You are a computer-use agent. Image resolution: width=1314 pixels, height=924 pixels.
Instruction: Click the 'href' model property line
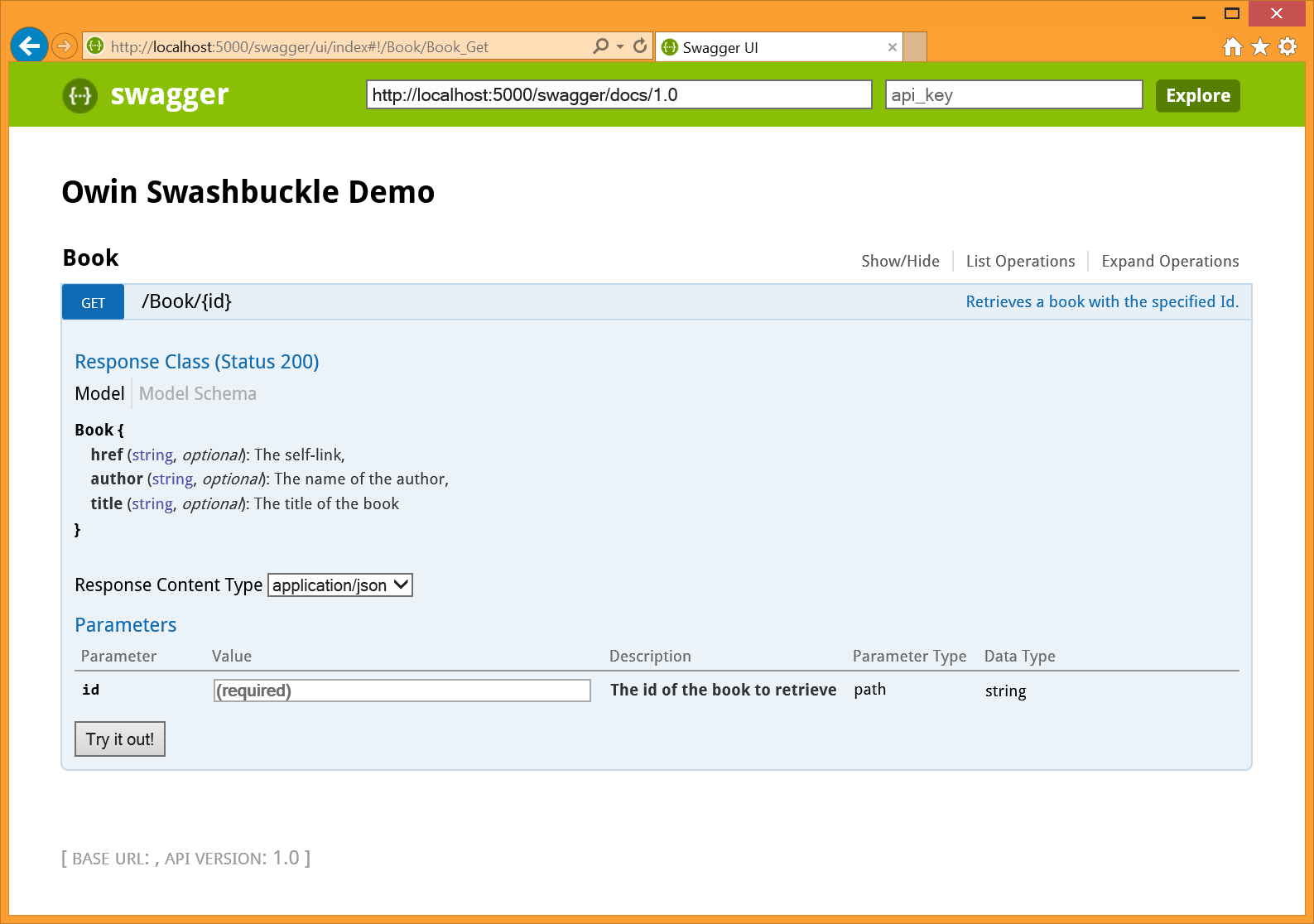pos(218,455)
